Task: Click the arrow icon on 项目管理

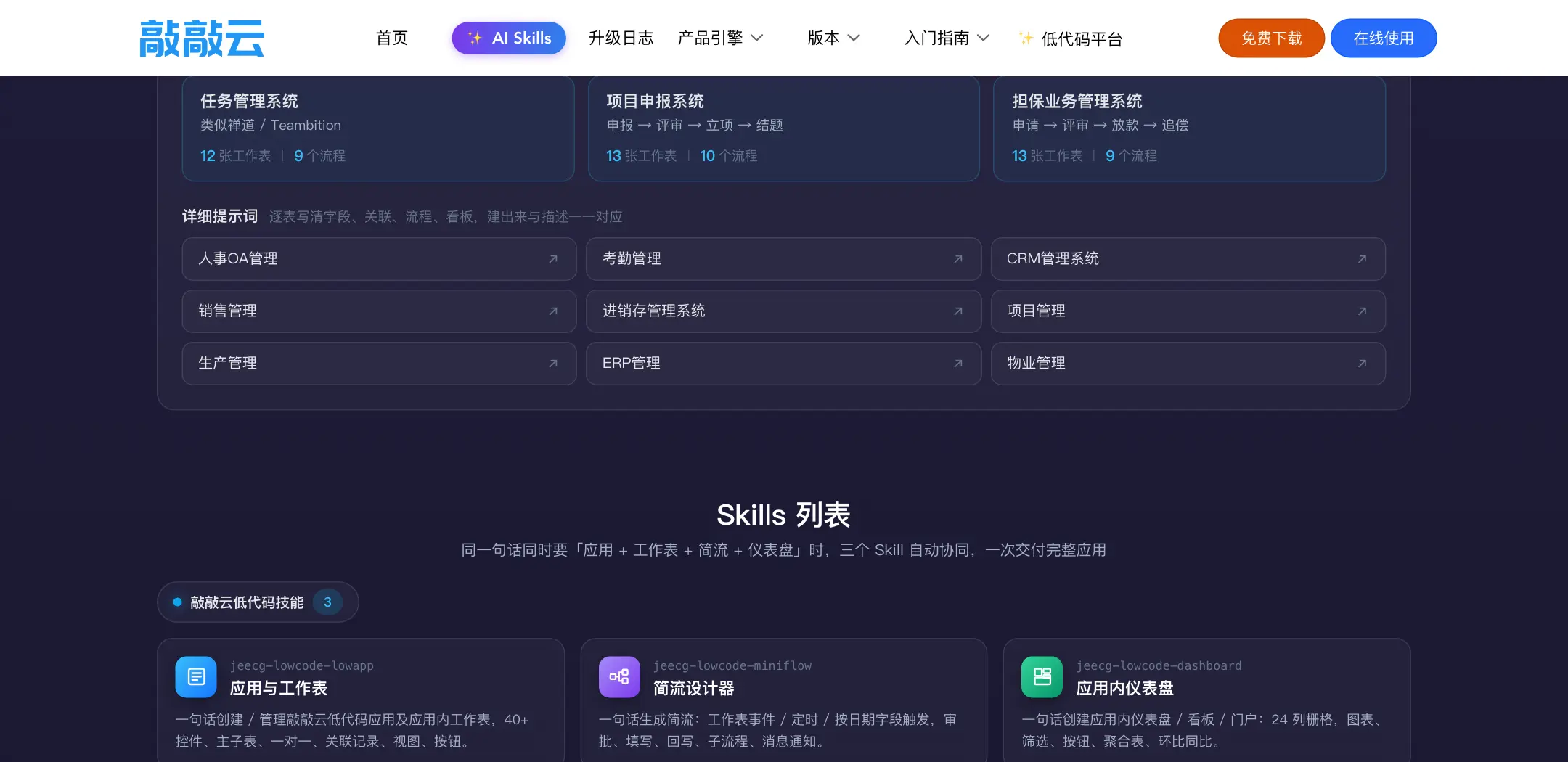Action: click(1363, 311)
